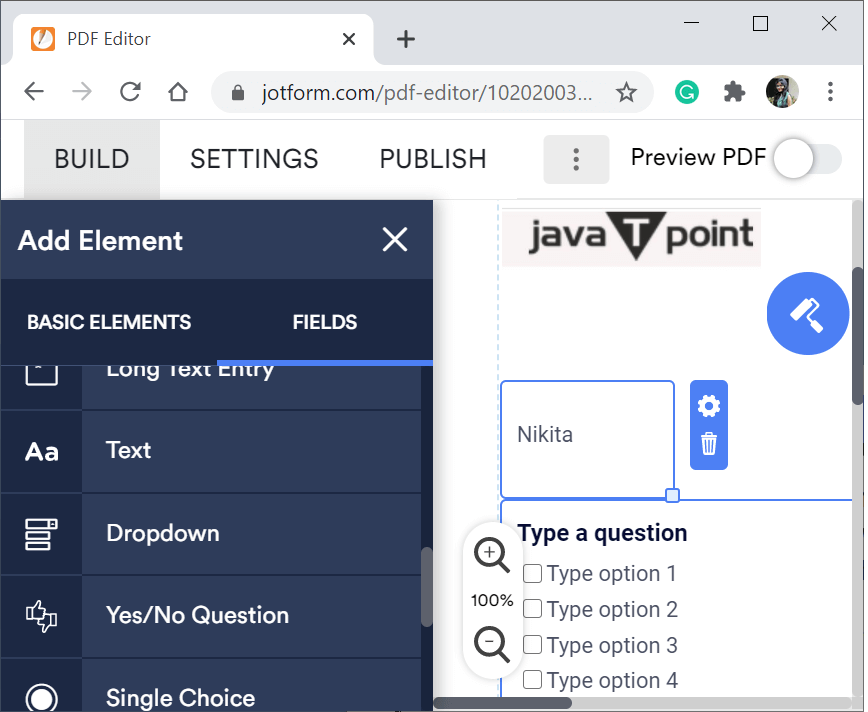This screenshot has height=712, width=868.
Task: Click the resize handle on Nikita field
Action: [x=672, y=496]
